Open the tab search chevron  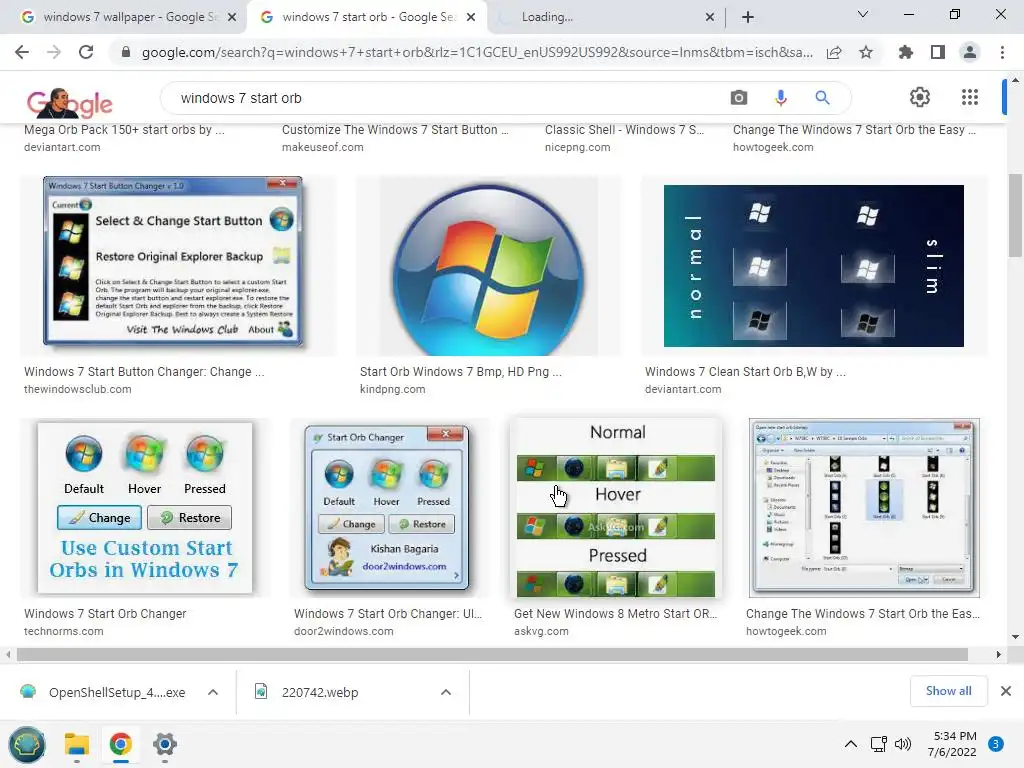click(x=863, y=14)
